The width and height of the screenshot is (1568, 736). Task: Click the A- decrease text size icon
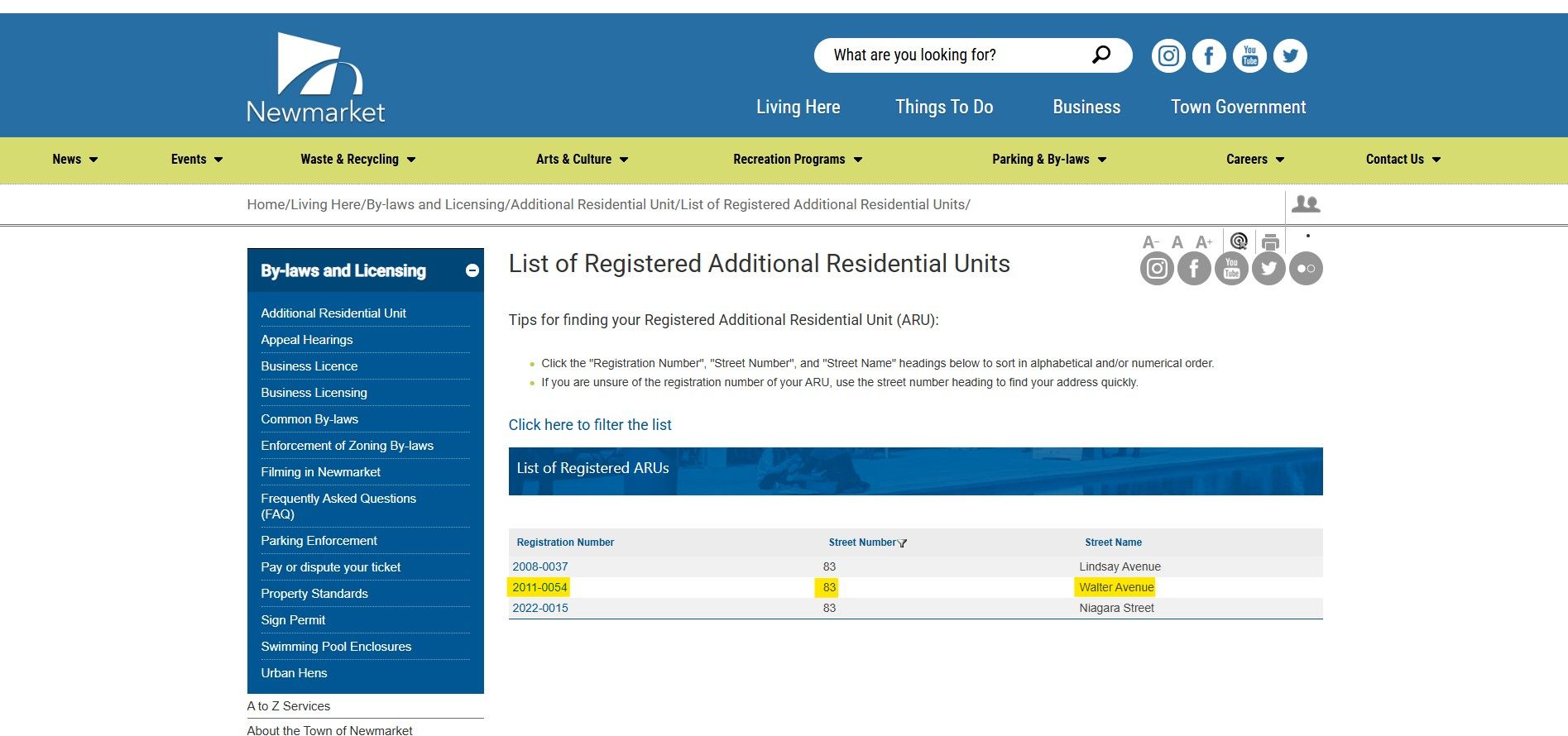click(x=1150, y=242)
